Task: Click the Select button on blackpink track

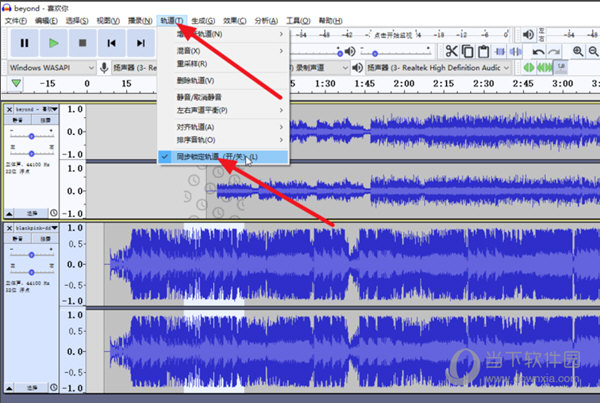Action: 32,388
